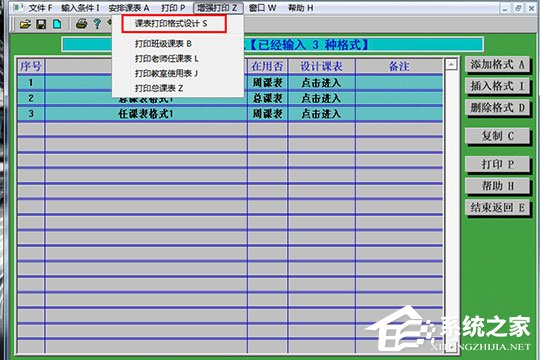Click the 打印 P side button
Image resolution: width=540 pixels, height=360 pixels.
497,164
